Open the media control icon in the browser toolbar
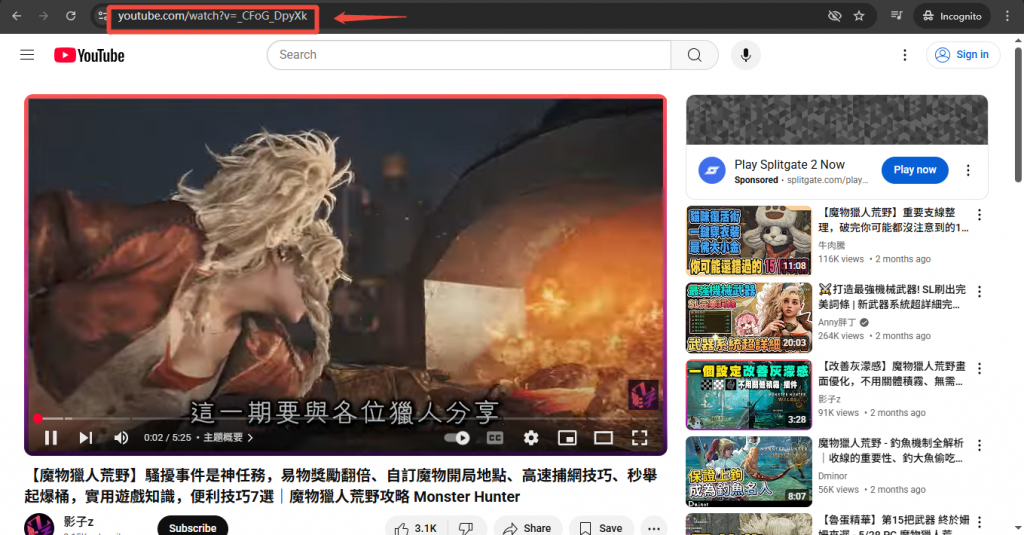 (x=897, y=16)
